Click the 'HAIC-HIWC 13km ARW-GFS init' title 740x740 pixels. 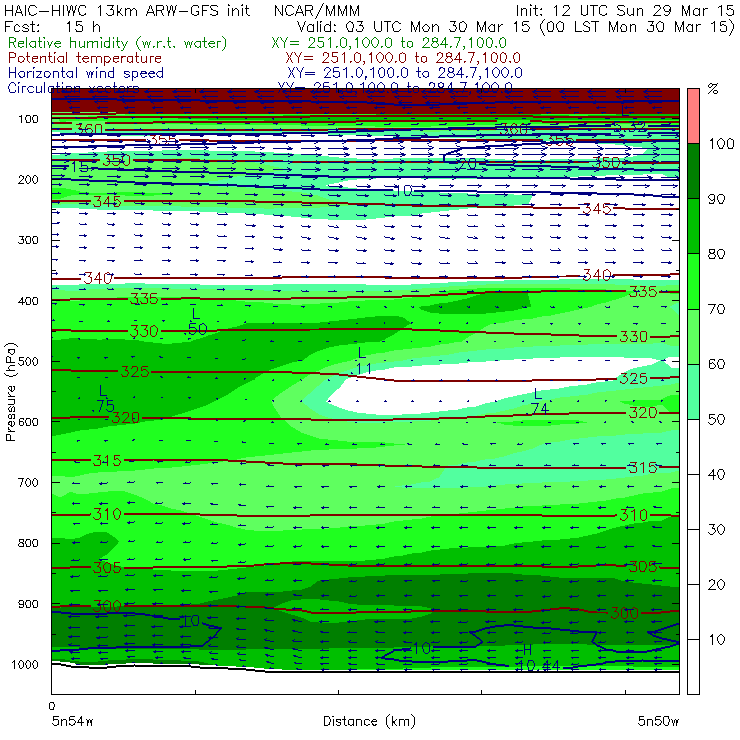point(126,10)
